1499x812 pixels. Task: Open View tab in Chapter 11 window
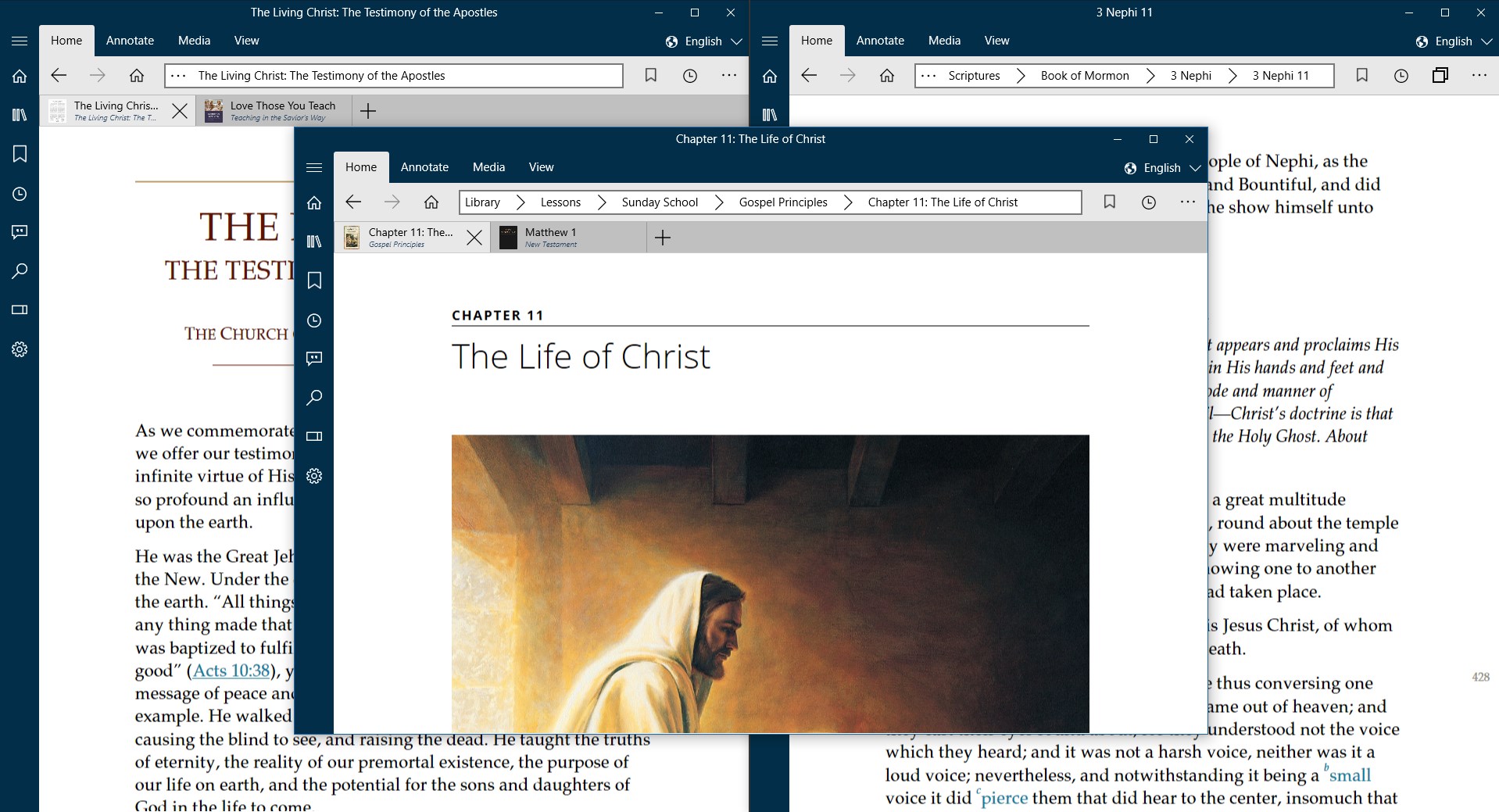click(x=541, y=167)
